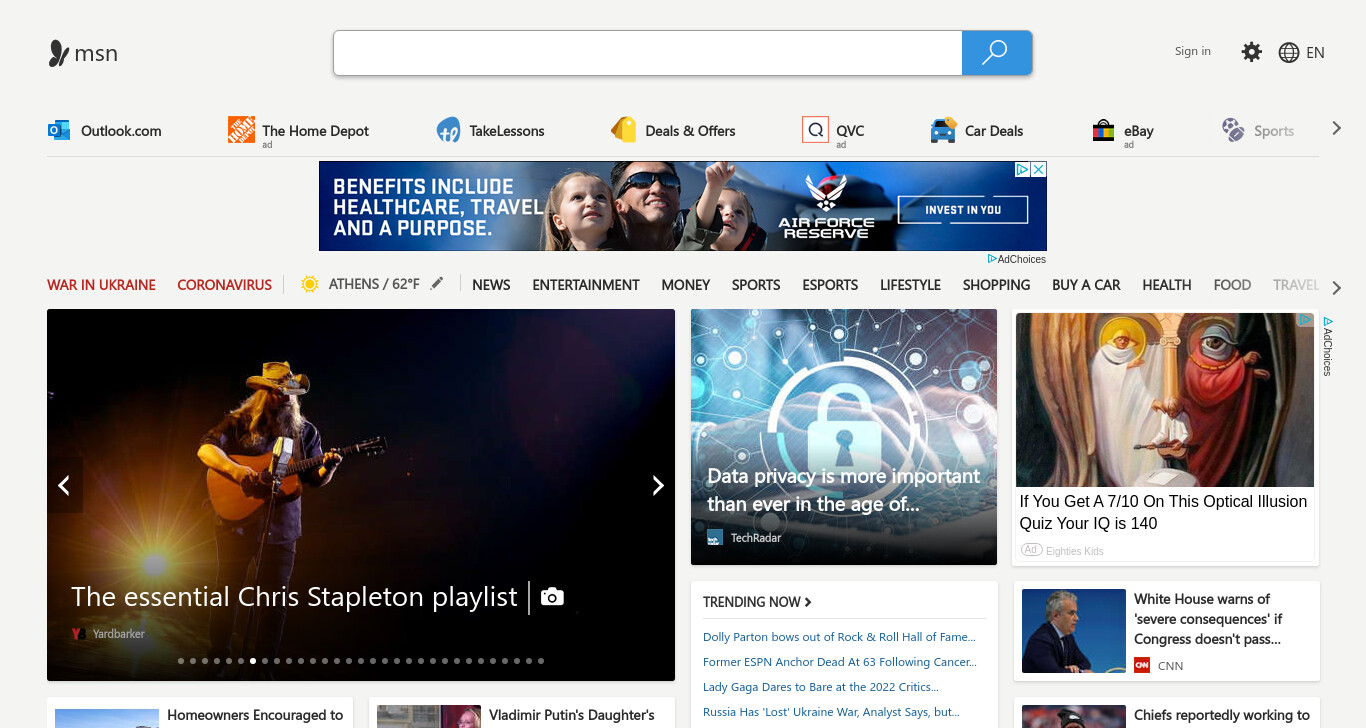Click the Deals & Offers tag icon
The height and width of the screenshot is (728, 1366).
click(624, 130)
